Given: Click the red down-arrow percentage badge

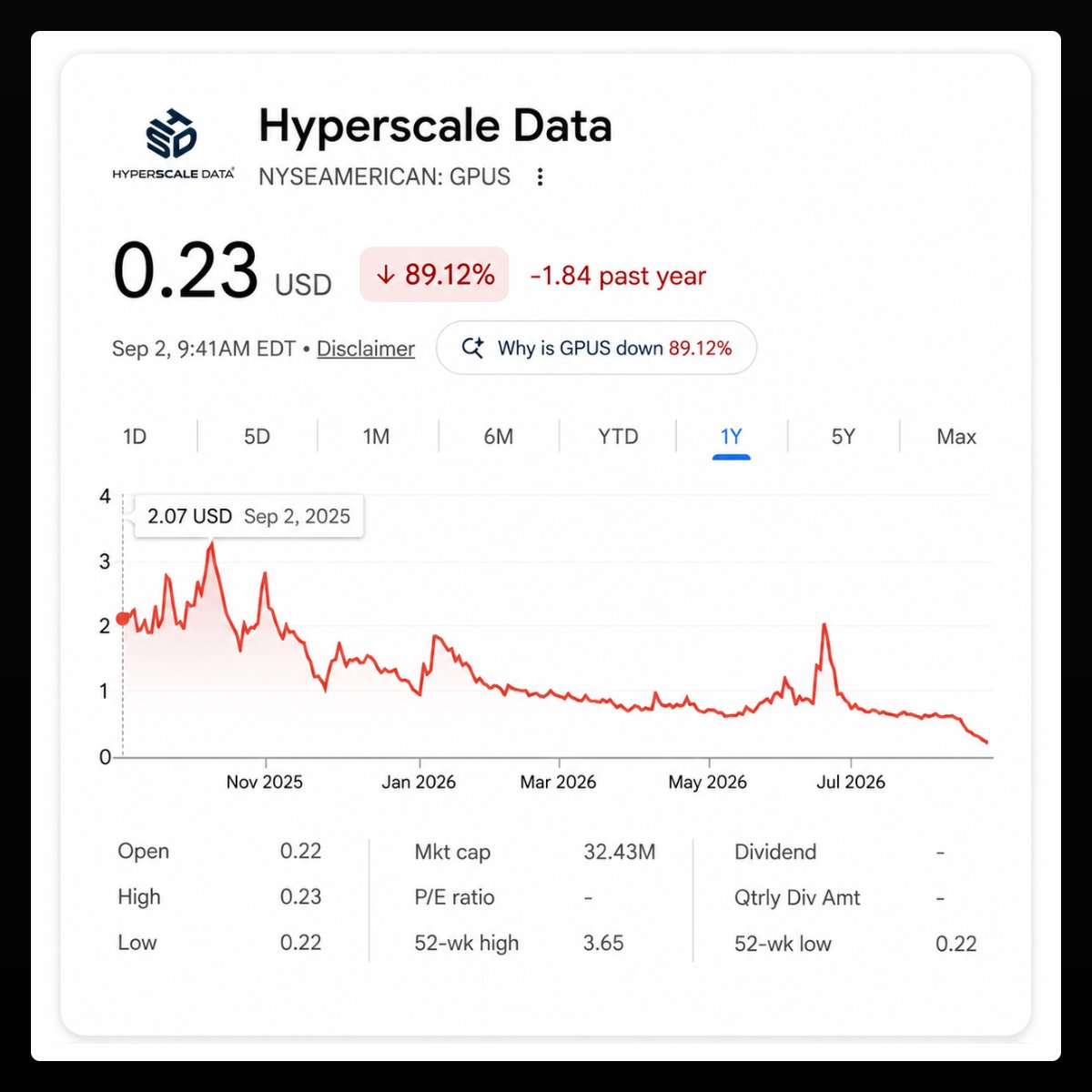Looking at the screenshot, I should pos(434,275).
